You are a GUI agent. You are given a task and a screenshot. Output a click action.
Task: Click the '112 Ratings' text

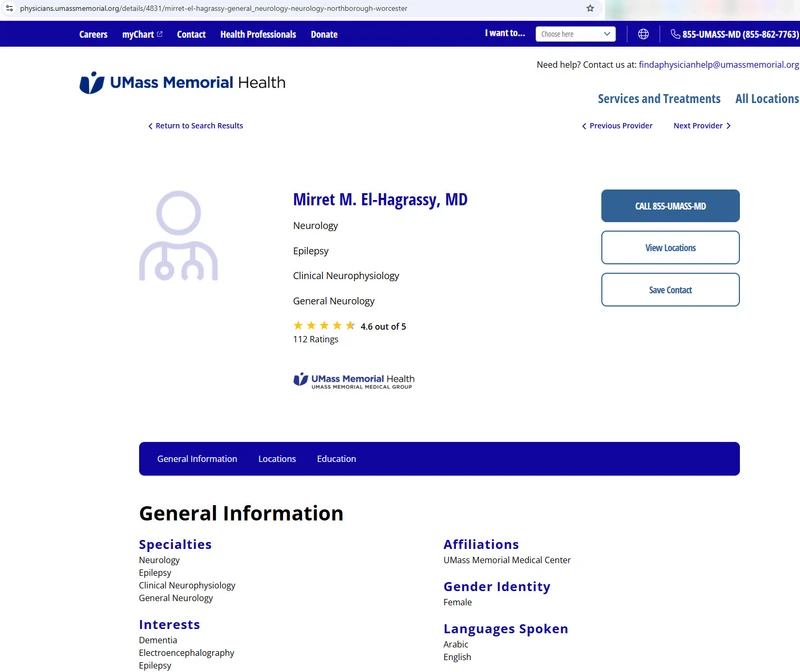coord(315,339)
